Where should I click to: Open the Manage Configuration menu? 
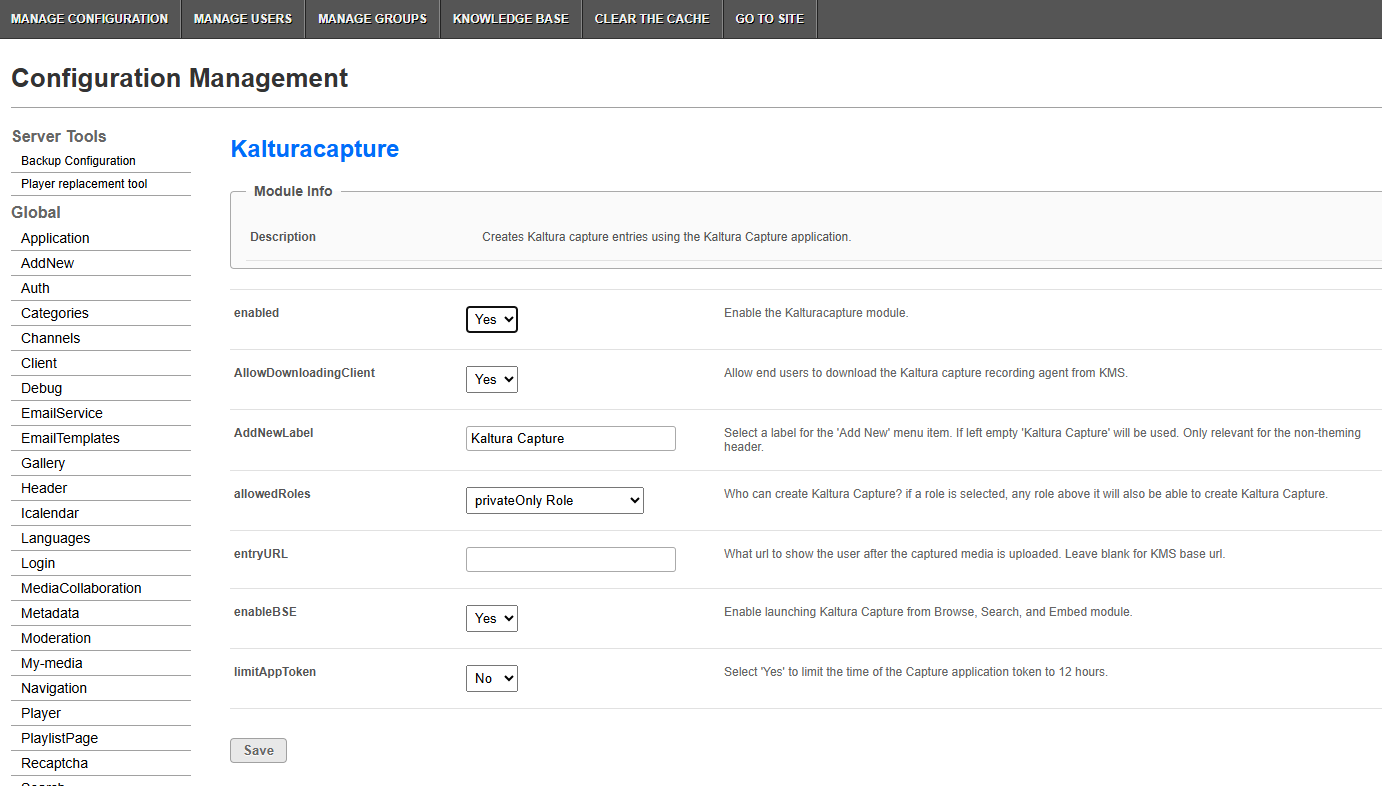pyautogui.click(x=90, y=19)
